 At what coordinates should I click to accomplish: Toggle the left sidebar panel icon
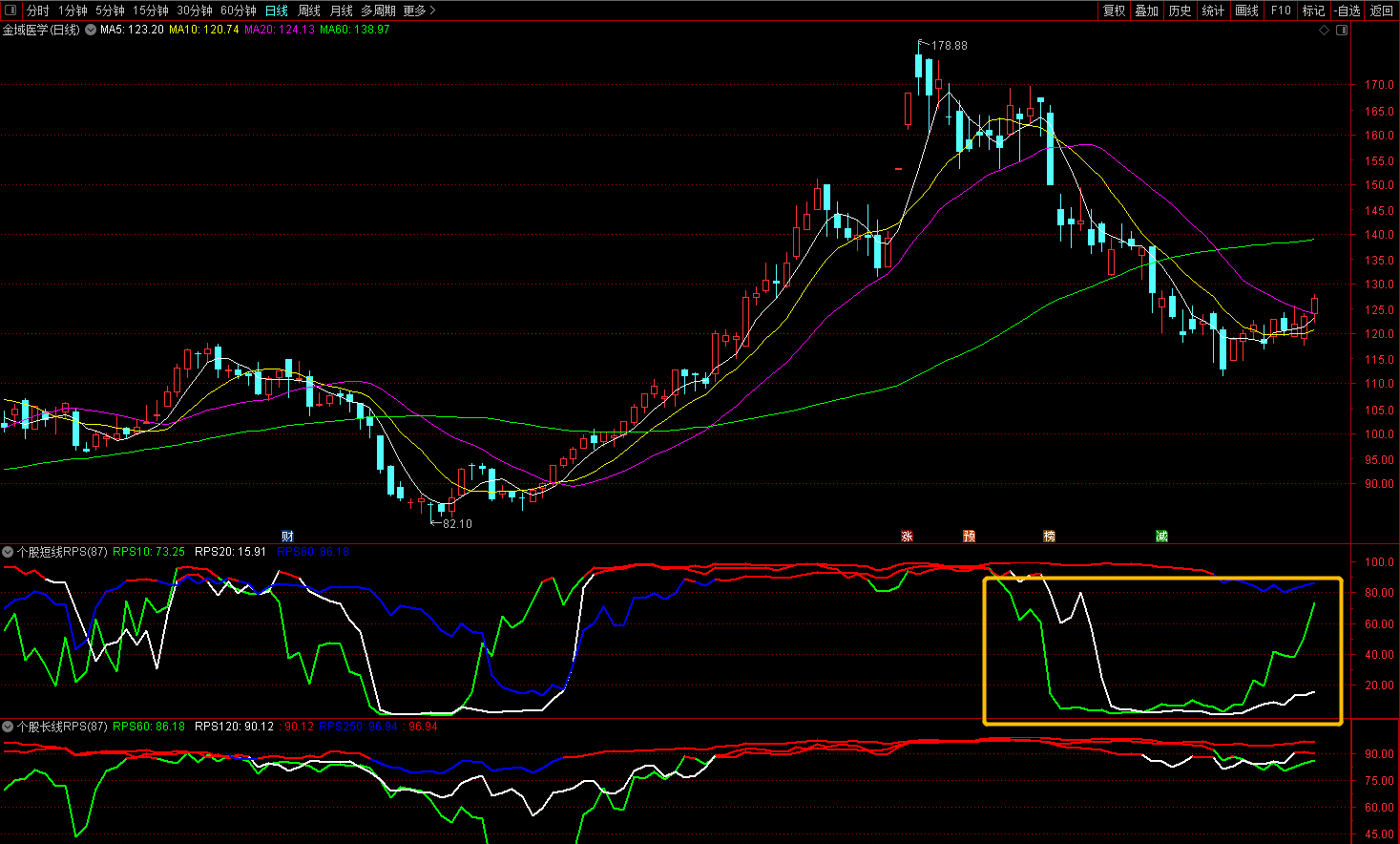pos(10,11)
